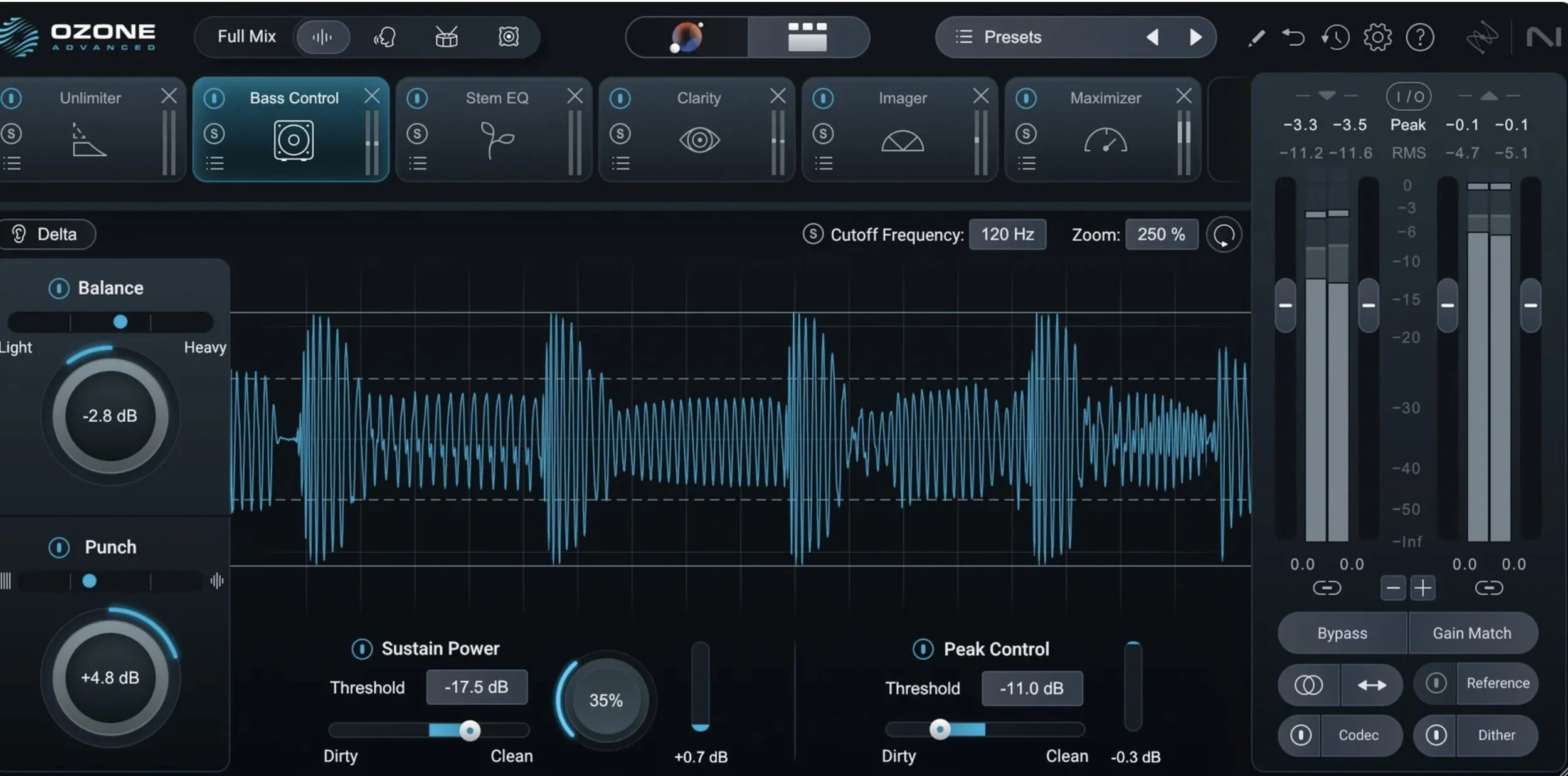The height and width of the screenshot is (776, 1568).
Task: Open the settings gear icon
Action: coord(1377,38)
